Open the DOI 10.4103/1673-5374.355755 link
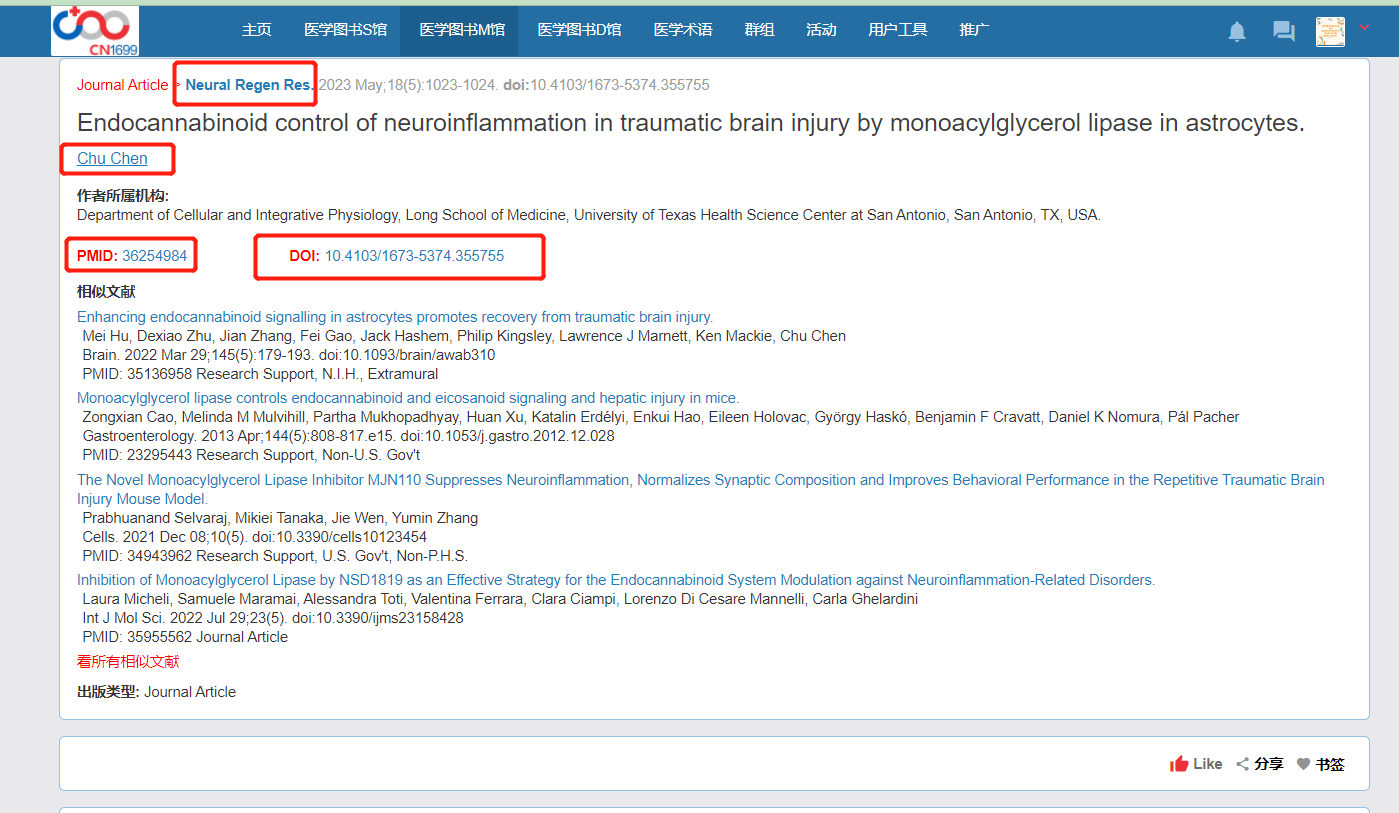This screenshot has width=1399, height=813. (x=414, y=256)
